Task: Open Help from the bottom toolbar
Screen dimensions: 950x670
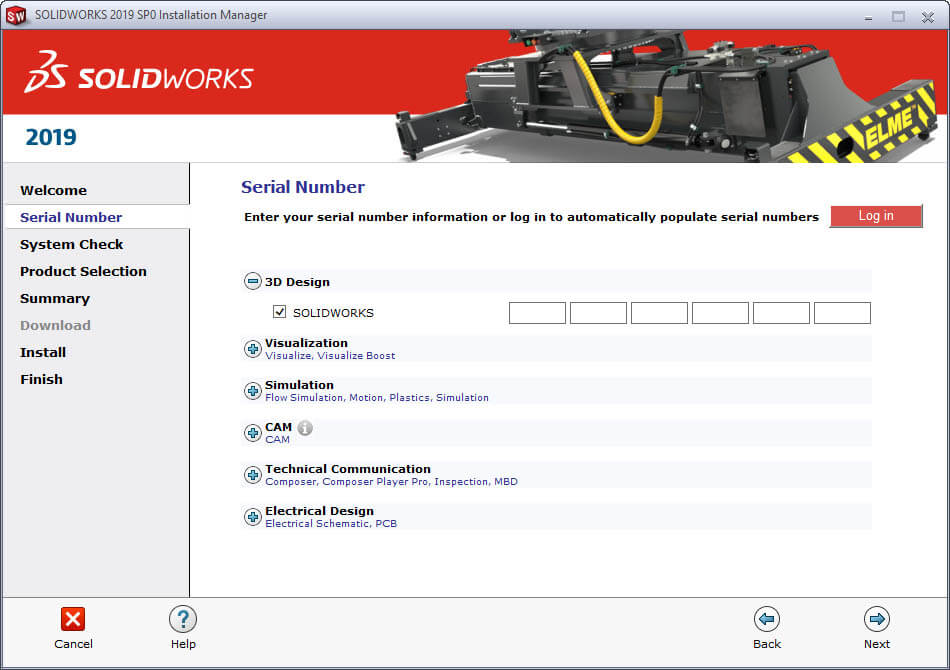Action: 183,618
